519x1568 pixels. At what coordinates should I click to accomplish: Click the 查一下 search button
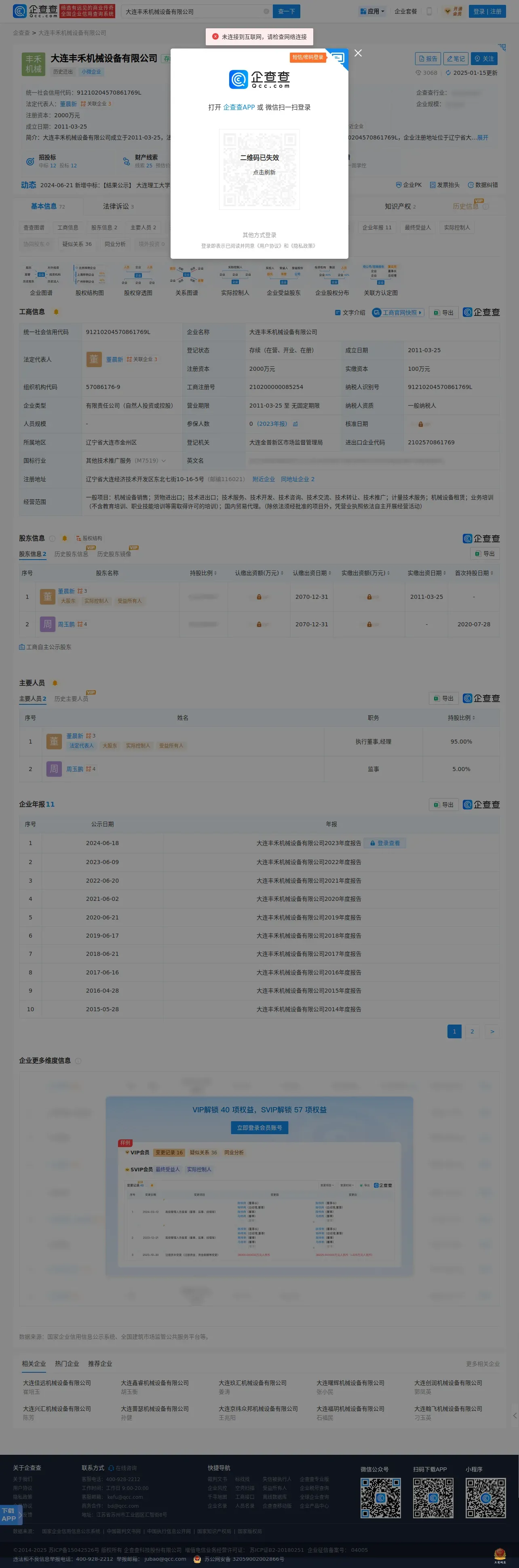pyautogui.click(x=287, y=12)
